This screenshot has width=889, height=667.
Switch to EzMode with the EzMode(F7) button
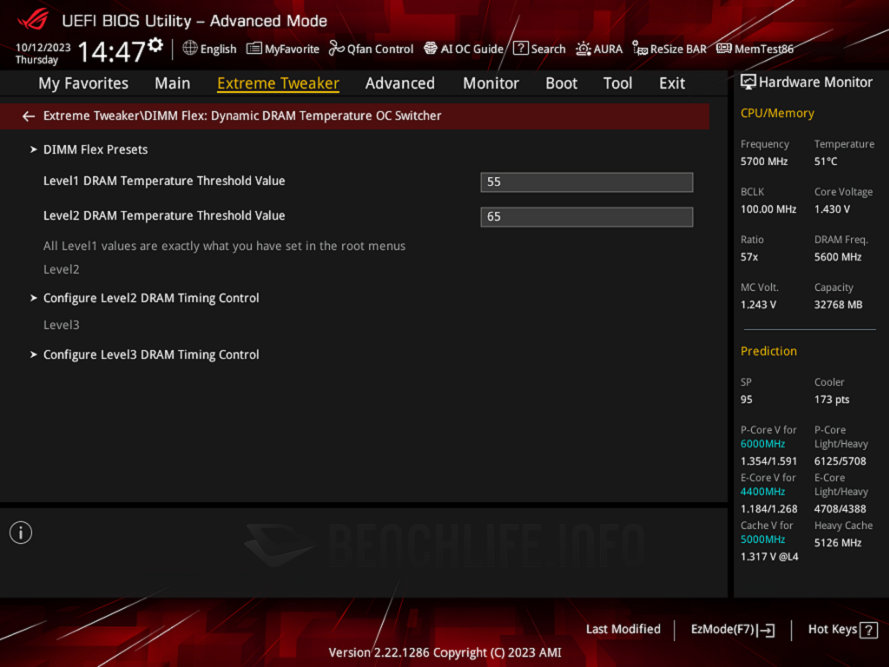click(x=732, y=629)
